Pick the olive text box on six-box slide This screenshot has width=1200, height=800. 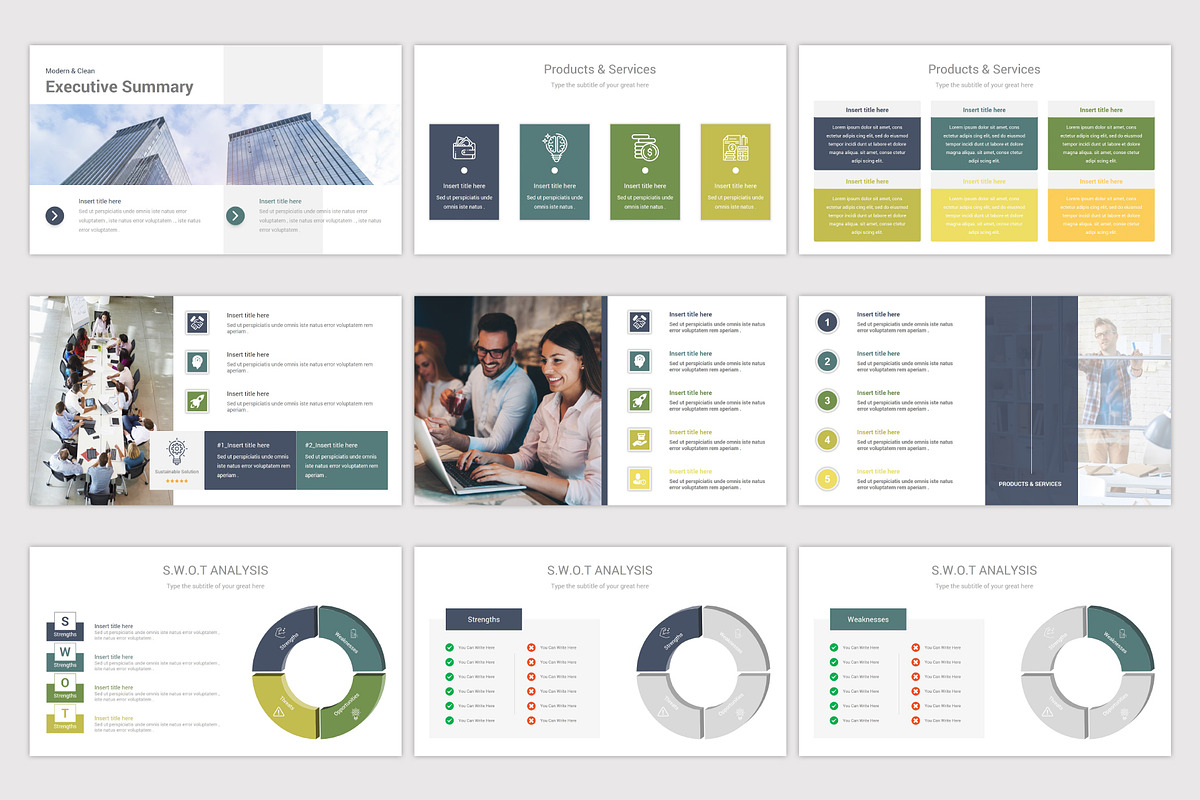(x=867, y=214)
